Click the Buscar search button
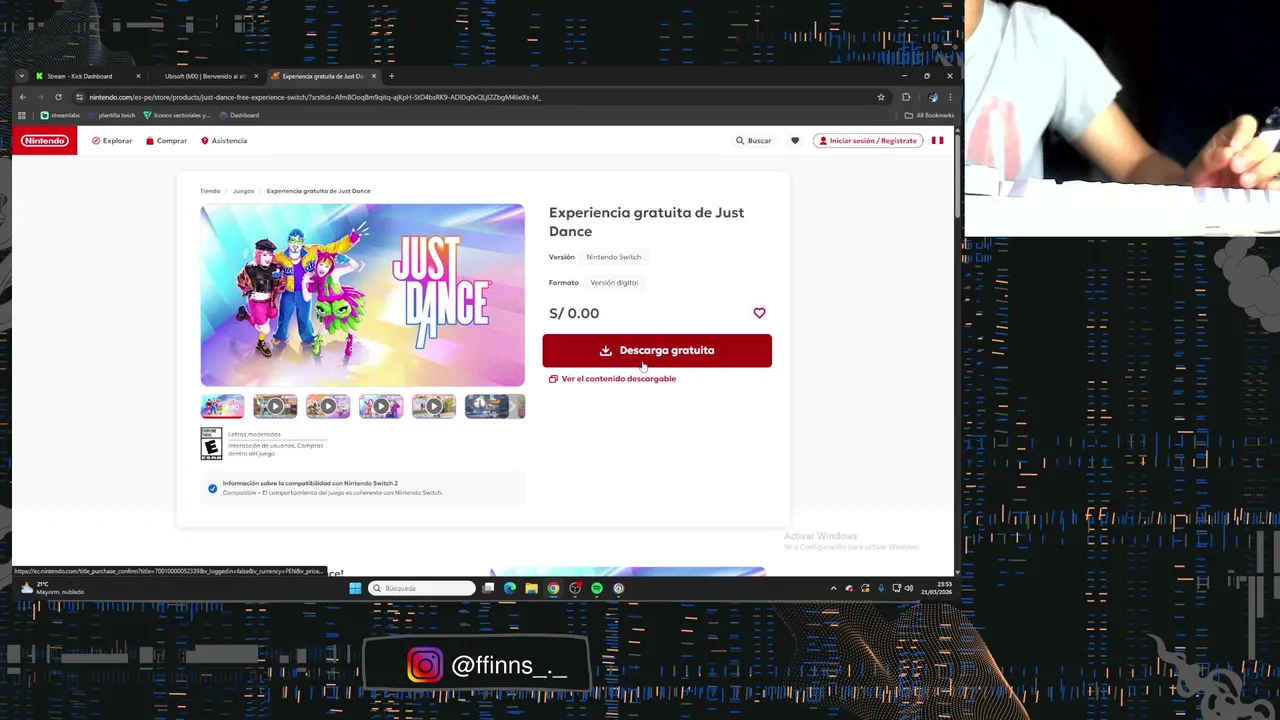1280x720 pixels. tap(754, 141)
